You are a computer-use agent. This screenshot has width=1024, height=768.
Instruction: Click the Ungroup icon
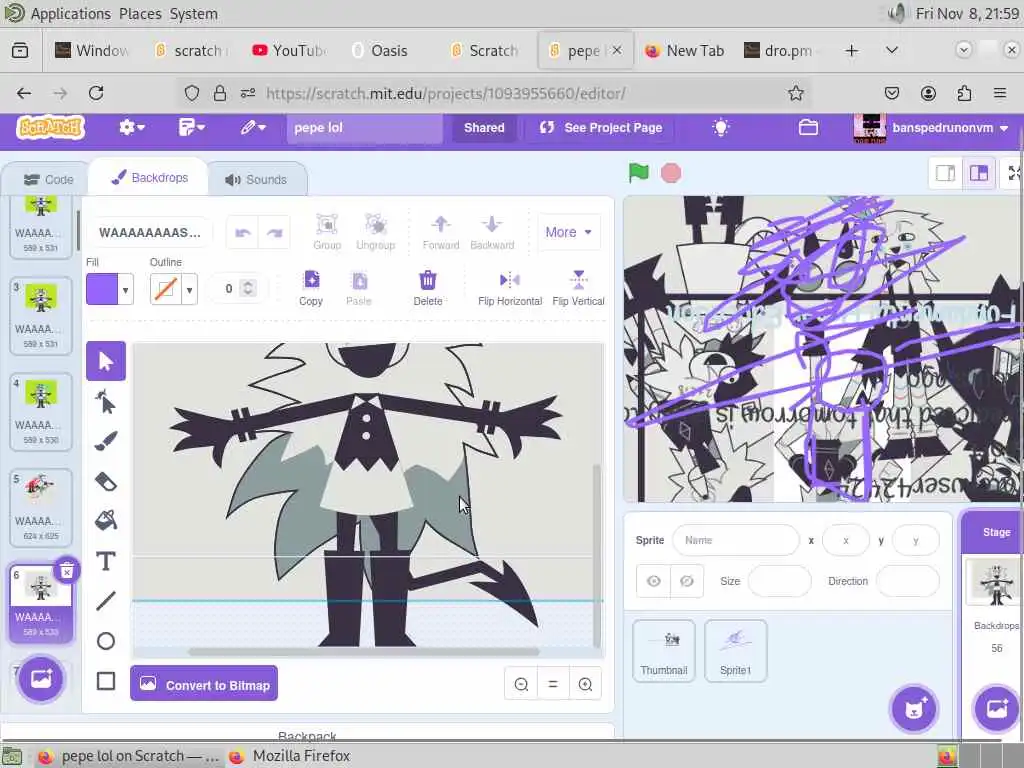coord(376,225)
